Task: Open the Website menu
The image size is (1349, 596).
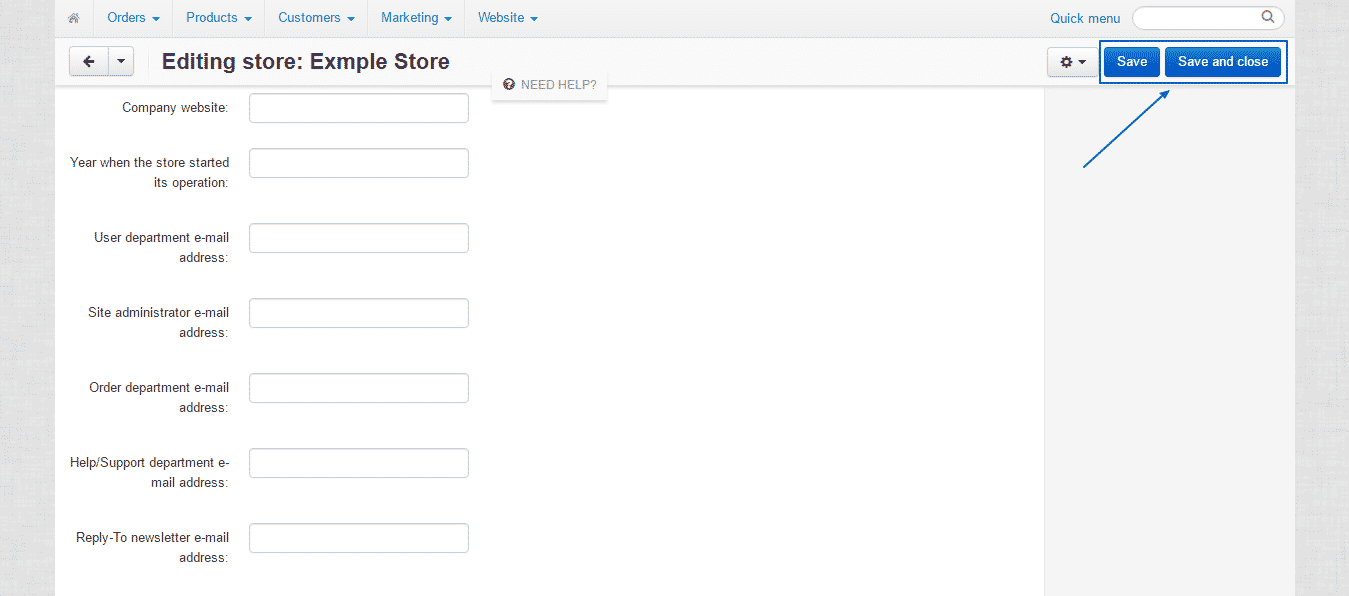Action: click(507, 18)
